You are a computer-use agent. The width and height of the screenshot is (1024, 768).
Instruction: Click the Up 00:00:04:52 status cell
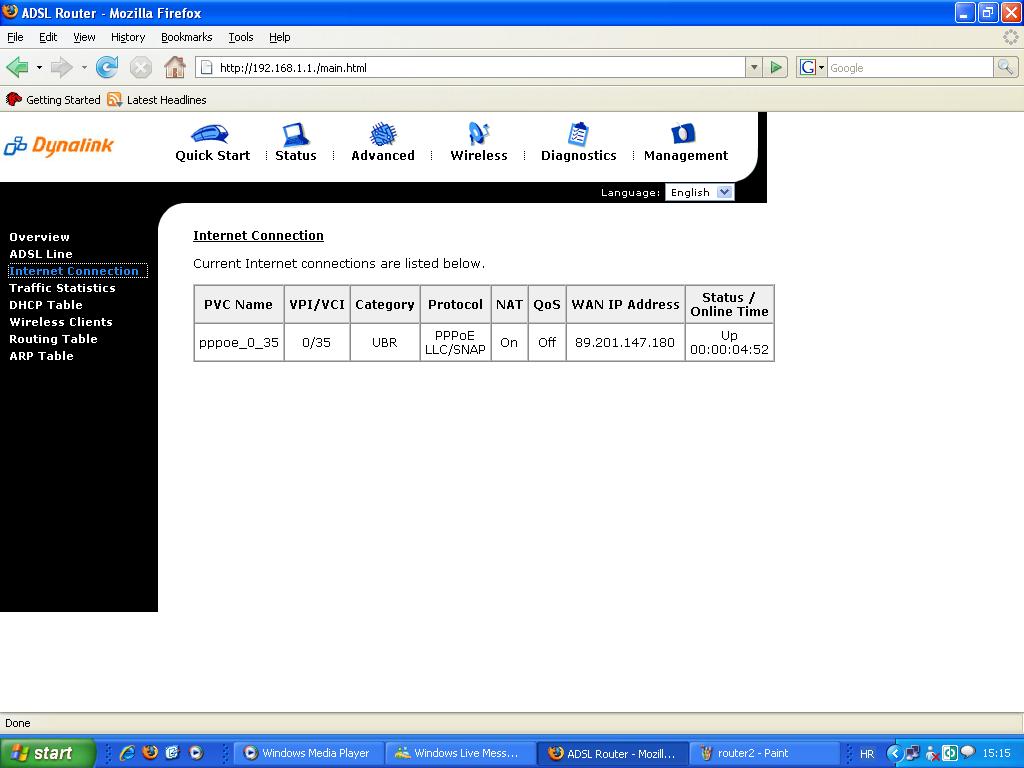(729, 342)
